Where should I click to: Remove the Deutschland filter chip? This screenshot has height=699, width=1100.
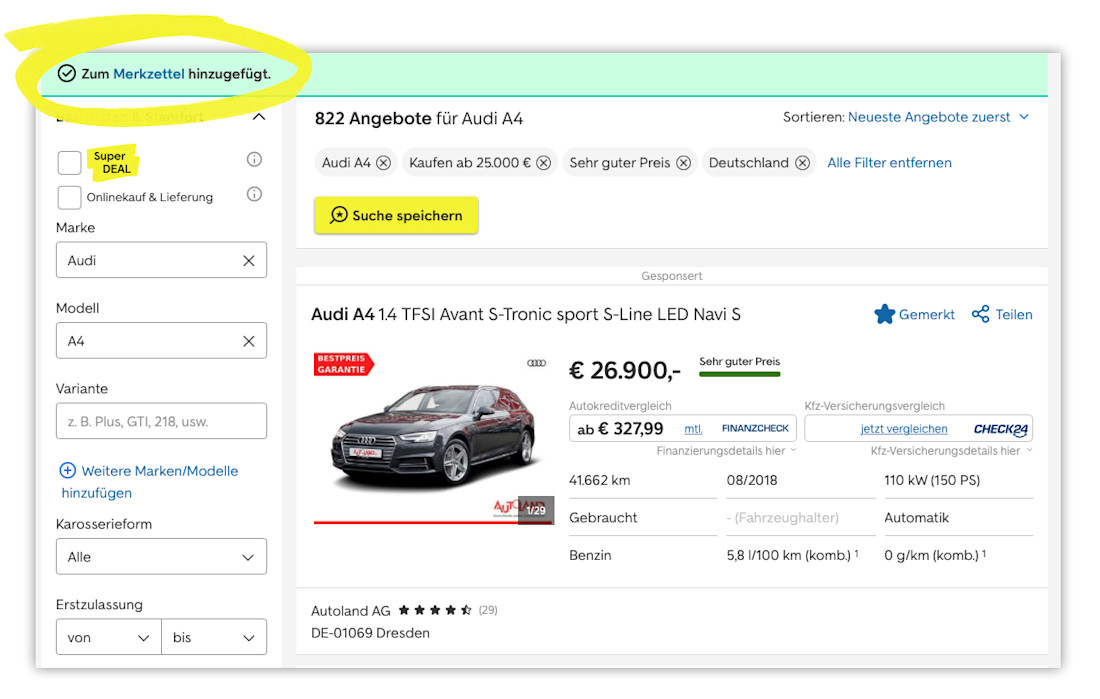tap(803, 163)
